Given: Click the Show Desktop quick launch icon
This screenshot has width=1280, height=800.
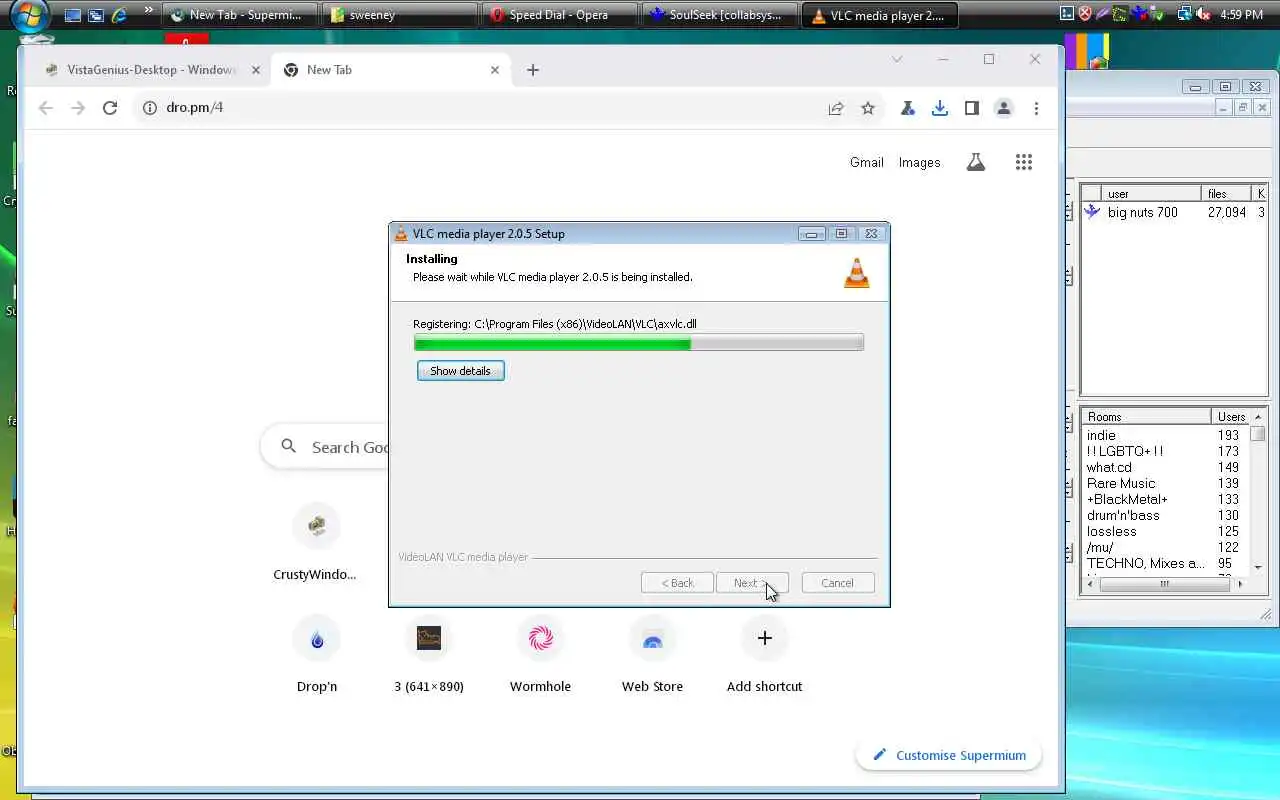Looking at the screenshot, I should [x=73, y=15].
